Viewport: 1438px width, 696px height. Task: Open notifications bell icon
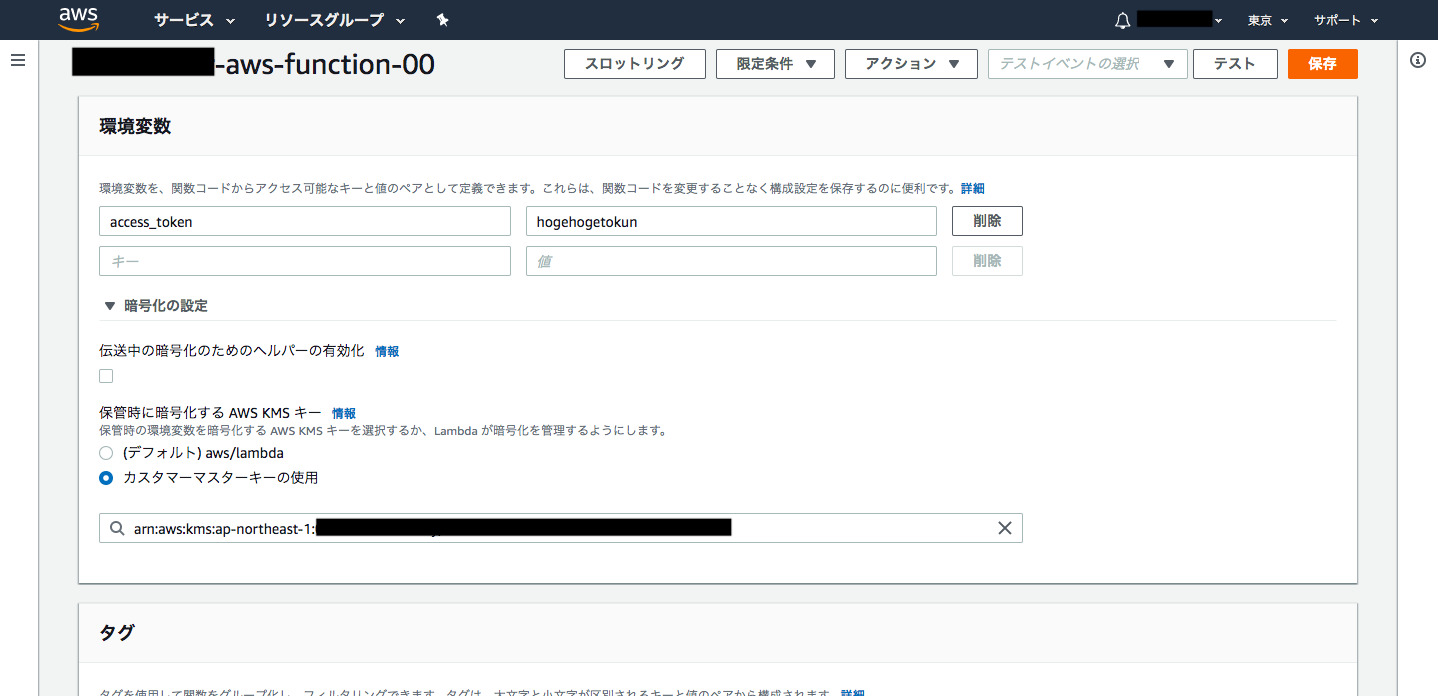coord(1123,20)
